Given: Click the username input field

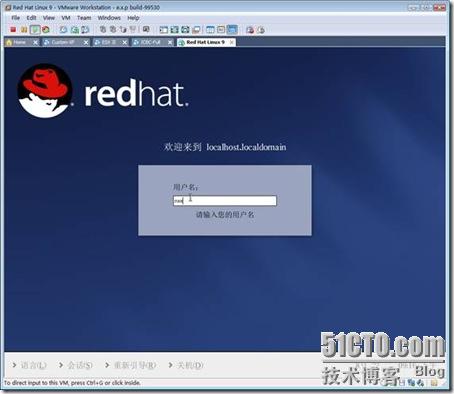Looking at the screenshot, I should [225, 201].
